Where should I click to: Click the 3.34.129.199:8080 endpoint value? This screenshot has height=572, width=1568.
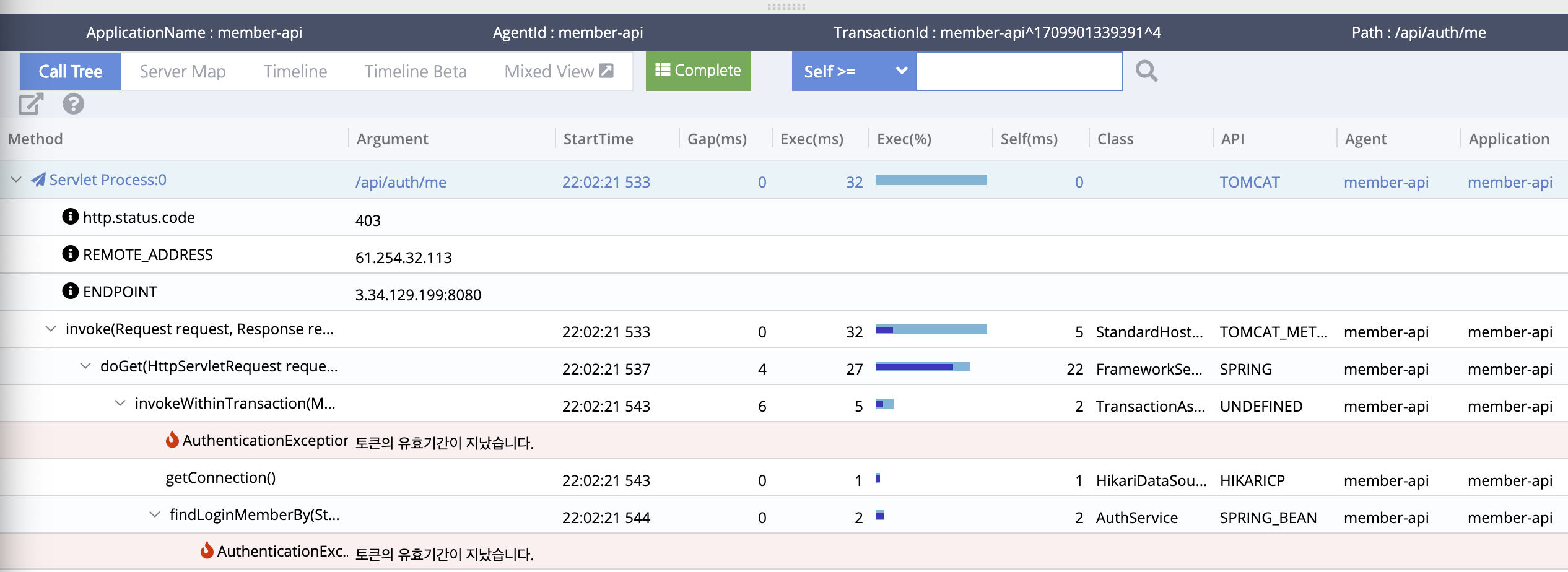coord(418,295)
